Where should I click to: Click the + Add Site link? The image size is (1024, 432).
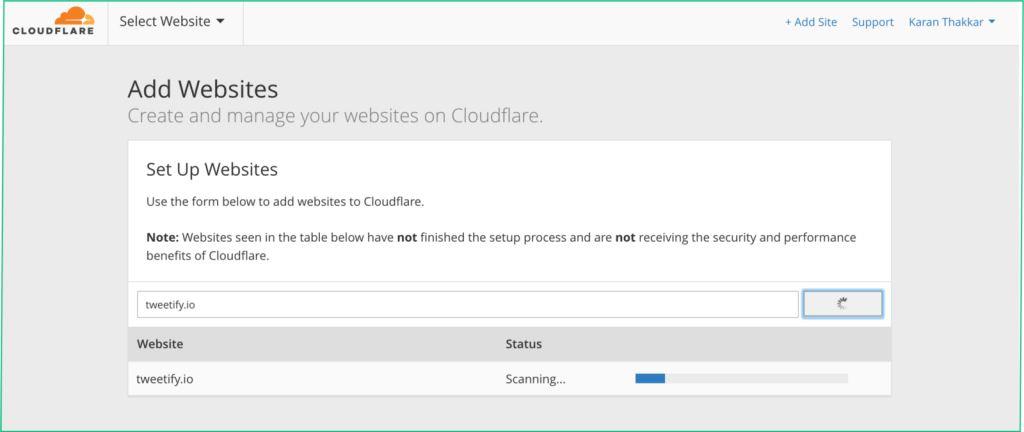810,22
